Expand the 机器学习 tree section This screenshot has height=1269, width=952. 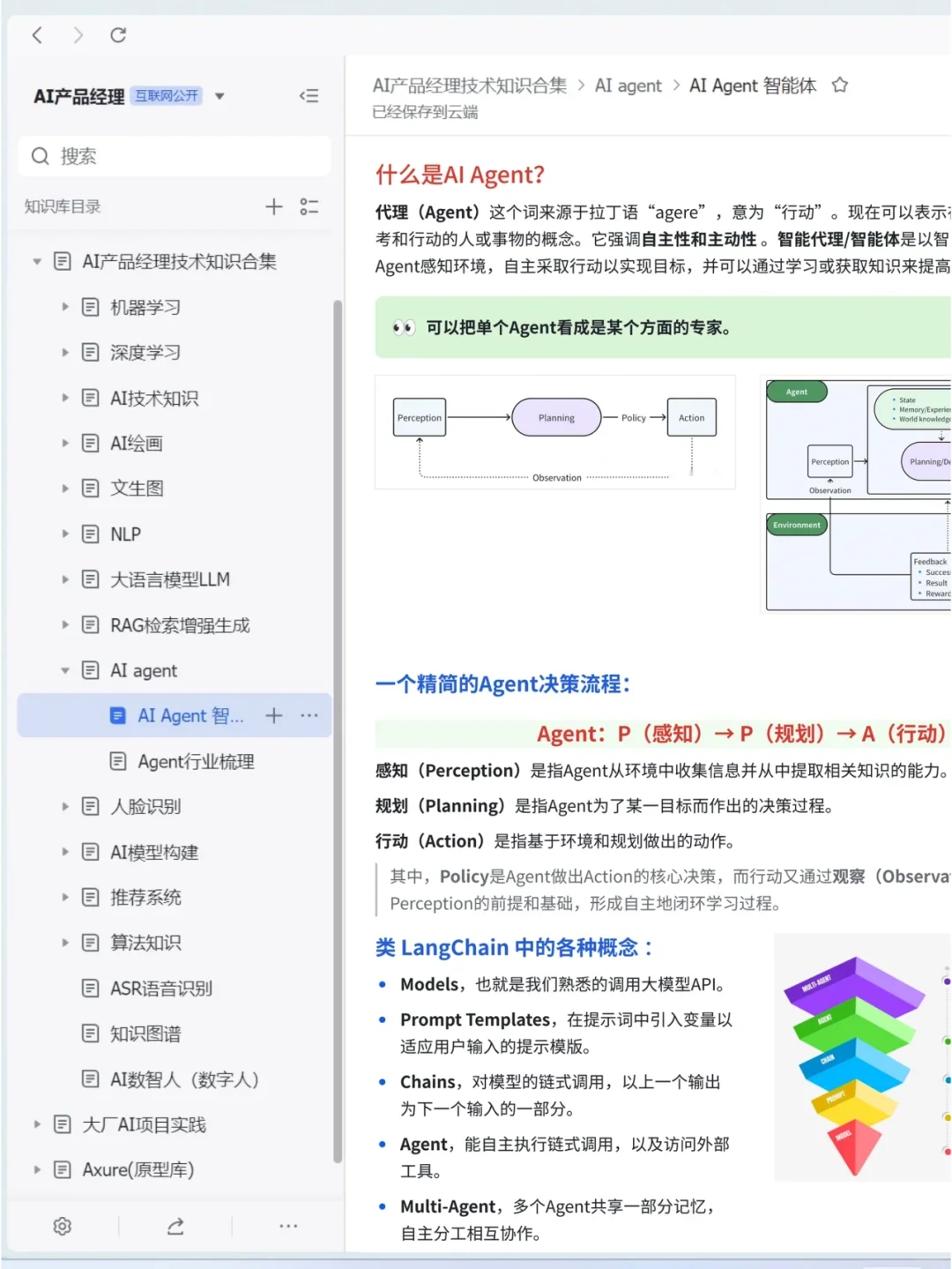pyautogui.click(x=66, y=307)
